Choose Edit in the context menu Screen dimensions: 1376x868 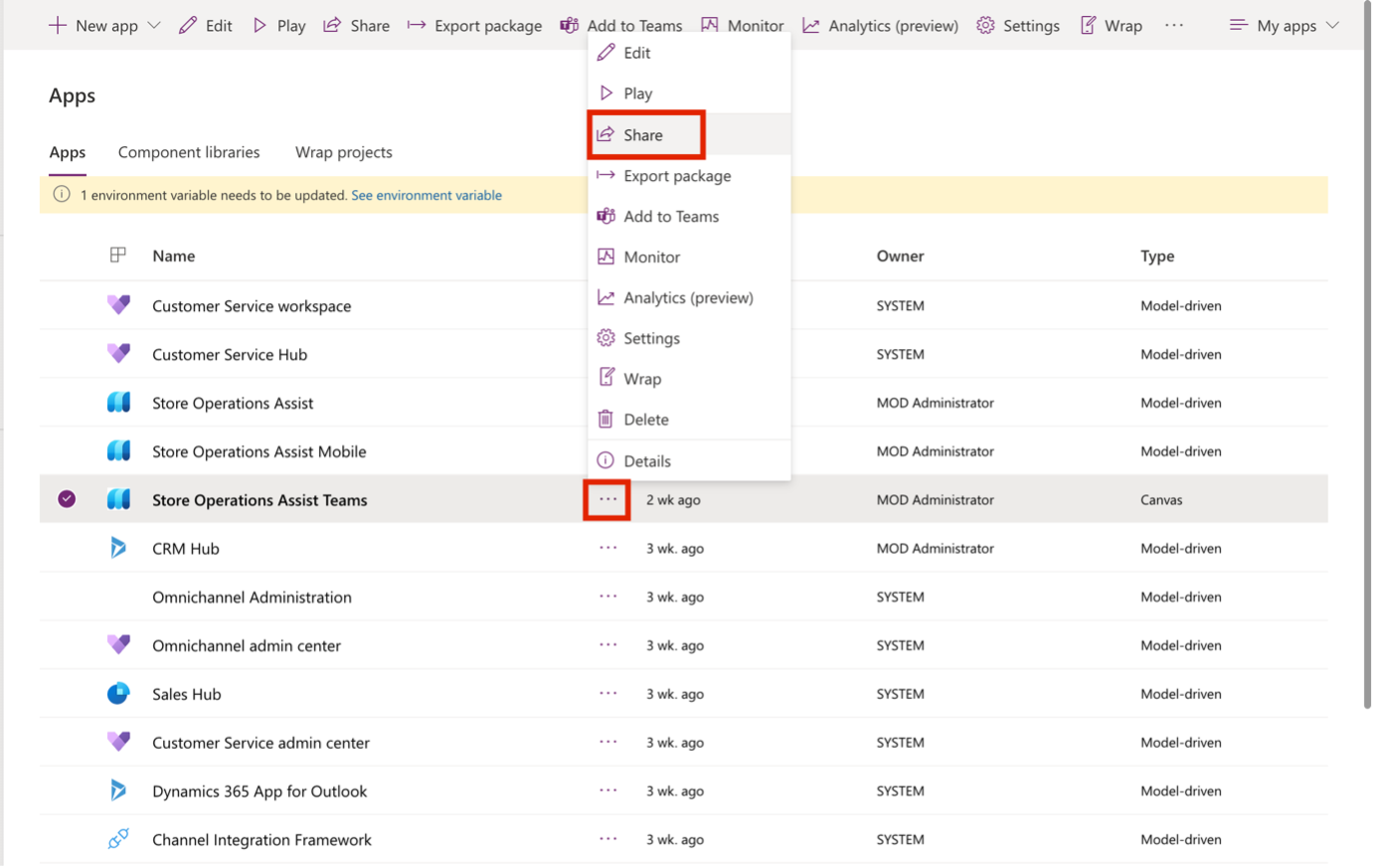(x=689, y=53)
